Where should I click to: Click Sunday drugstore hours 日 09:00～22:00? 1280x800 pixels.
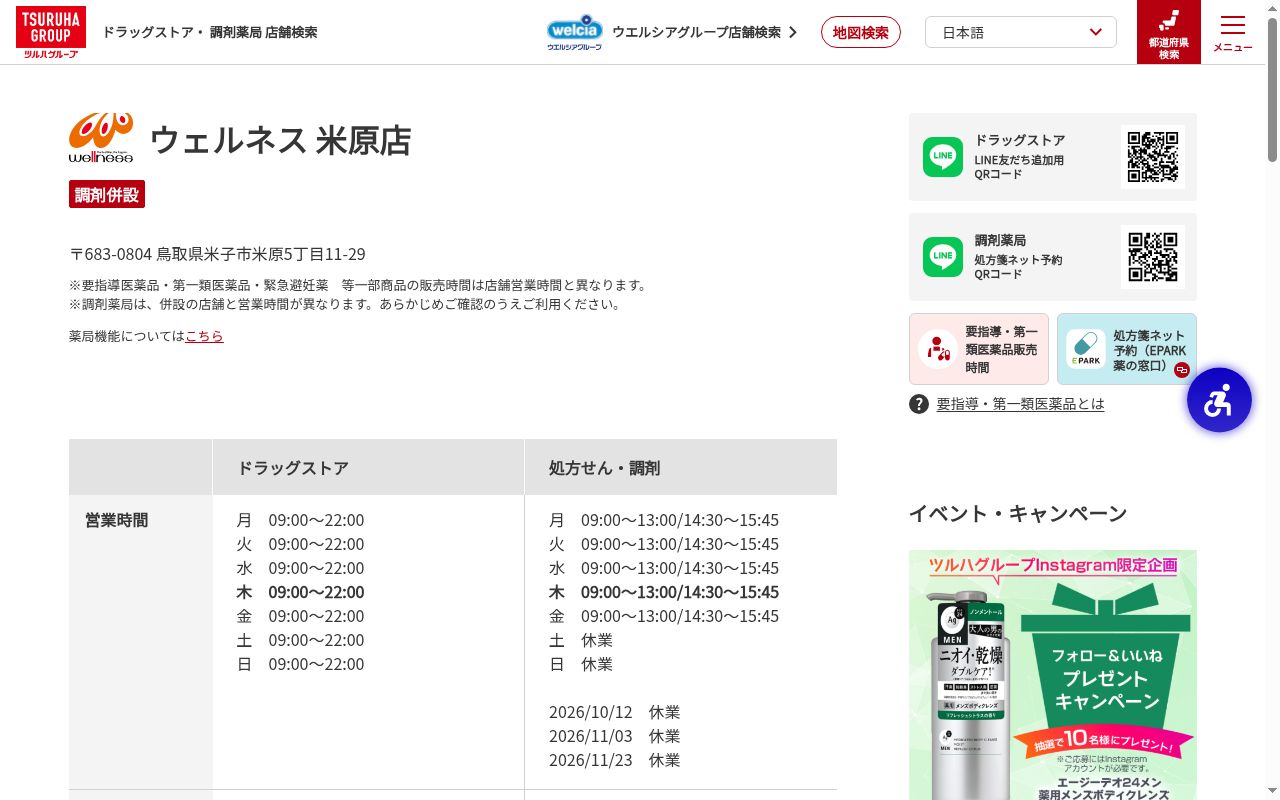point(300,664)
